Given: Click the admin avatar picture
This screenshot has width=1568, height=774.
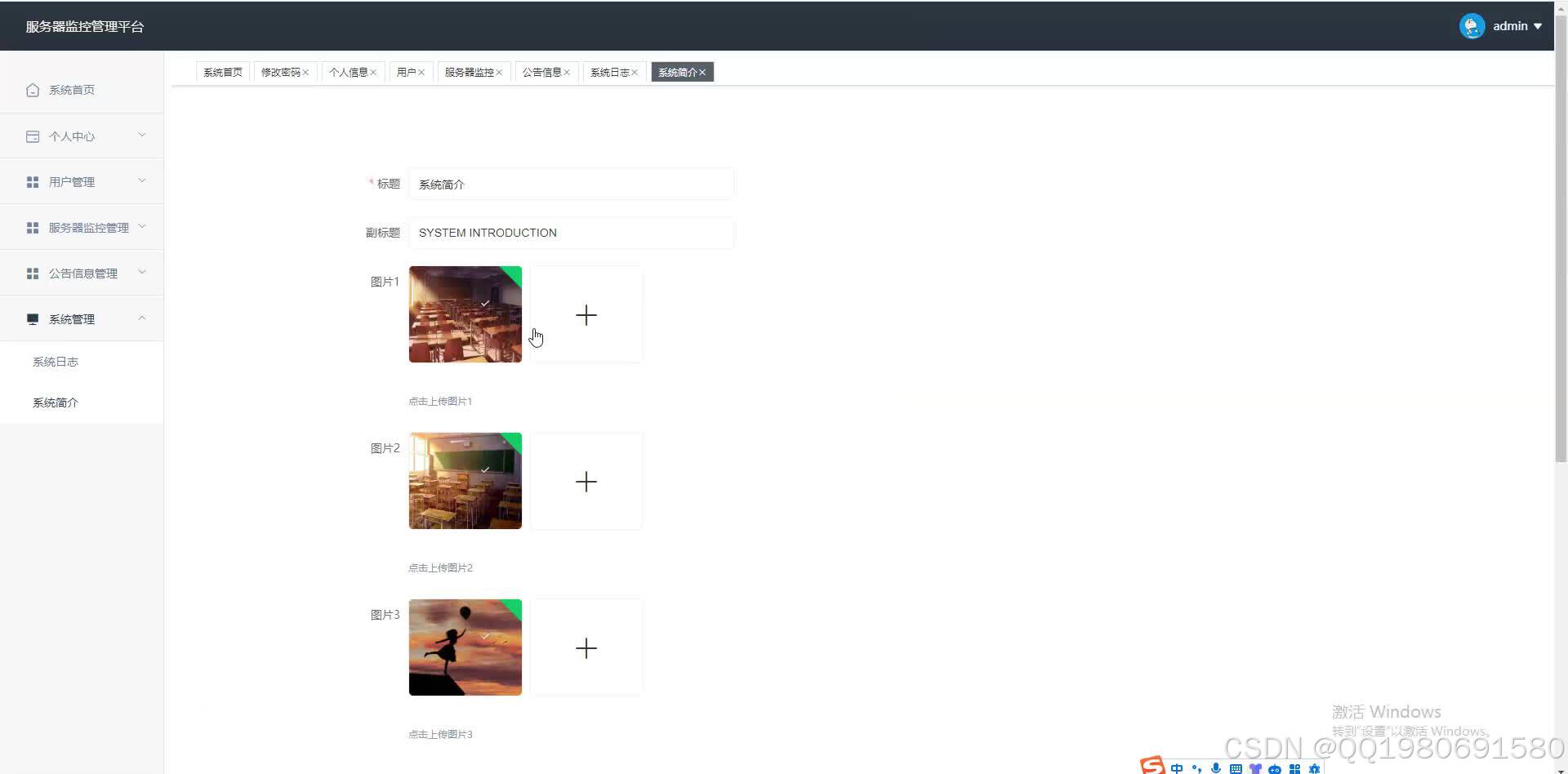Looking at the screenshot, I should point(1472,26).
